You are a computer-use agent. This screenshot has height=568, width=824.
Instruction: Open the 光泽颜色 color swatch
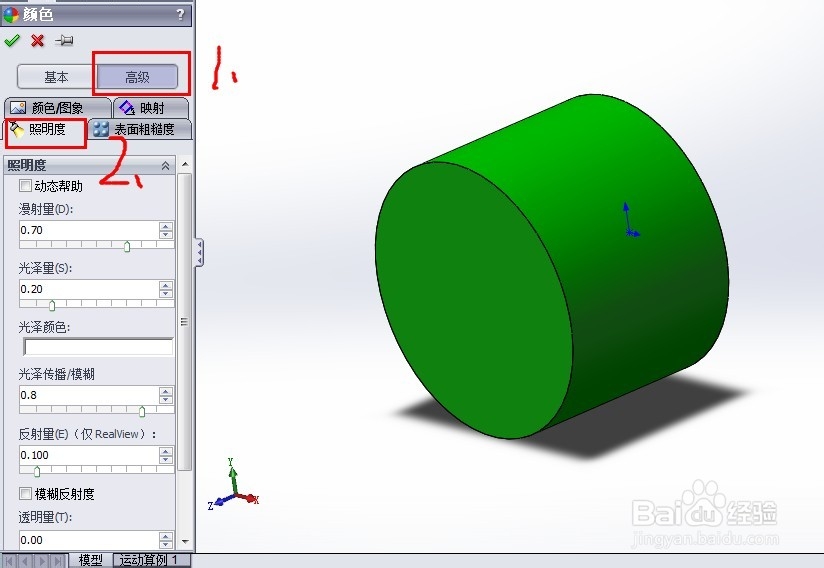98,347
